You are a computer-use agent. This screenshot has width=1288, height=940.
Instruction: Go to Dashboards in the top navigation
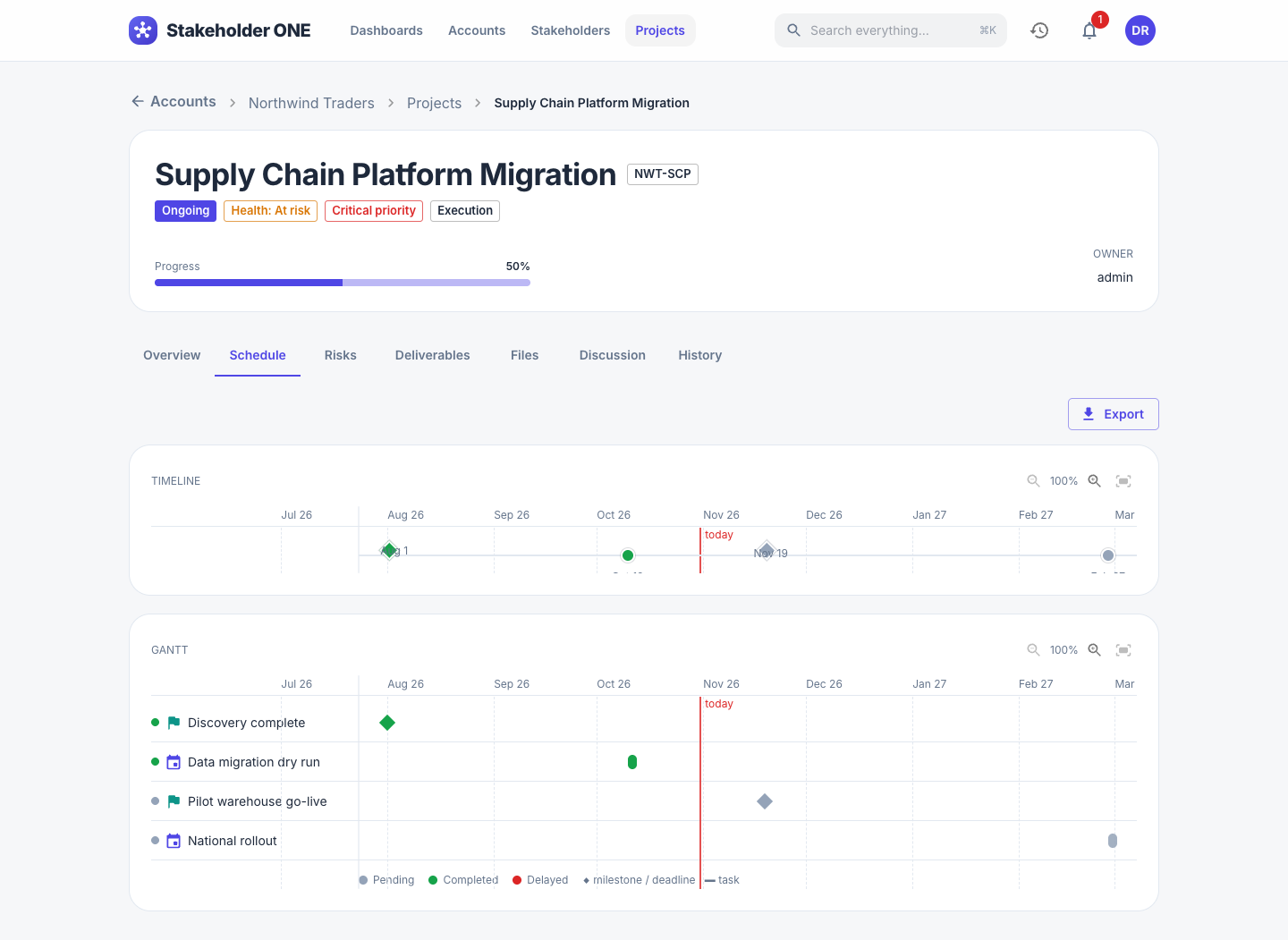click(386, 30)
